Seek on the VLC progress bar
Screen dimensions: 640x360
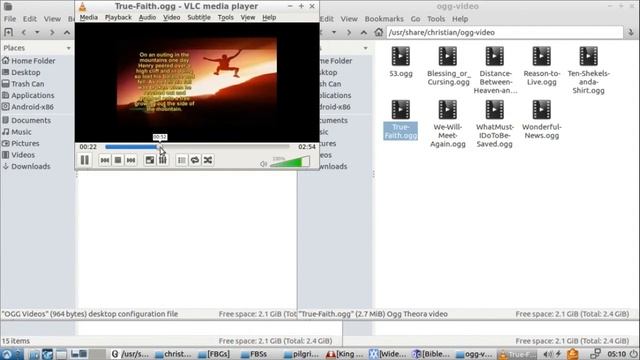coord(197,147)
